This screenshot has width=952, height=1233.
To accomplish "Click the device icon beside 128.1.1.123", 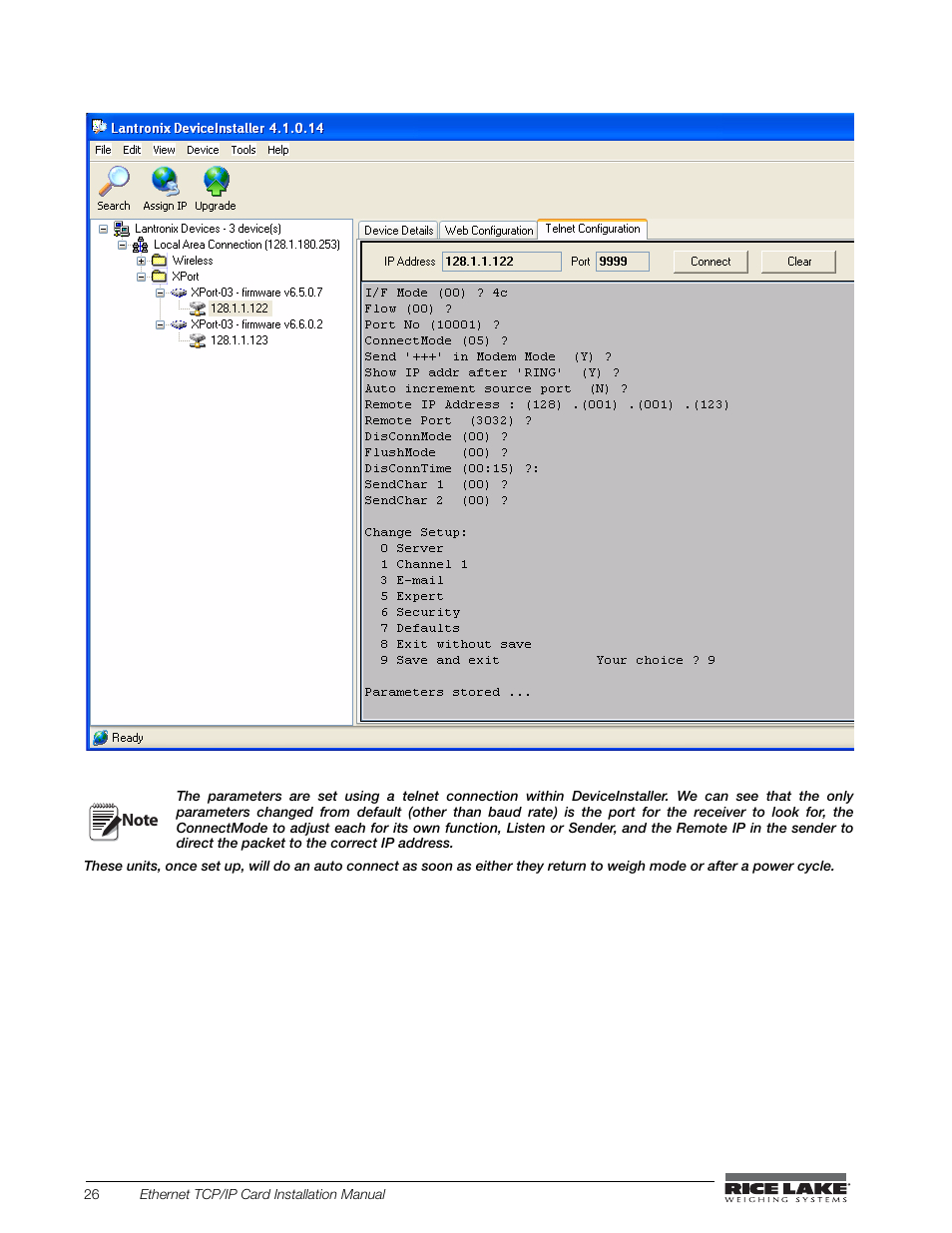I will (198, 340).
